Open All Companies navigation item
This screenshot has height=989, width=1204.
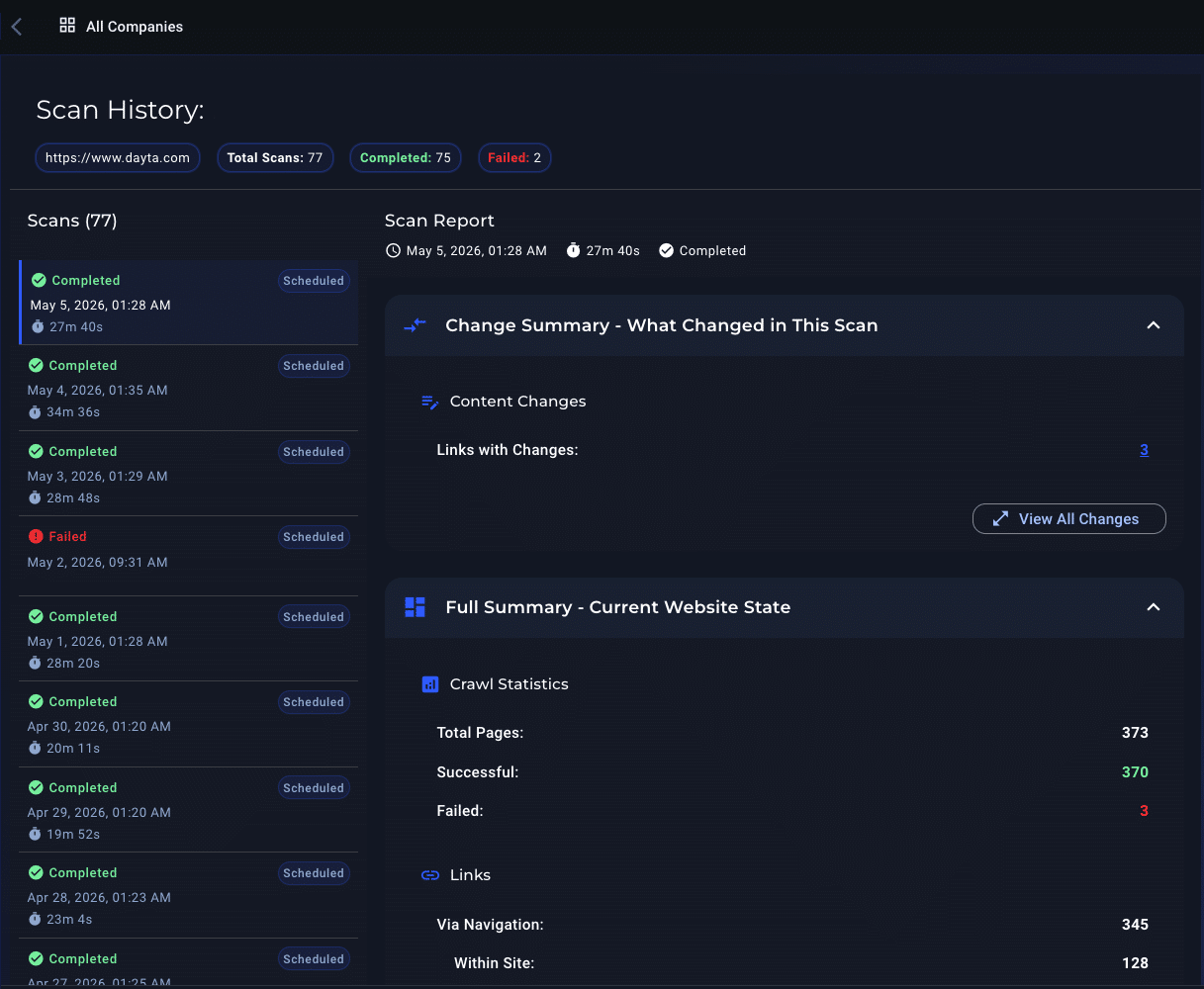coord(122,27)
